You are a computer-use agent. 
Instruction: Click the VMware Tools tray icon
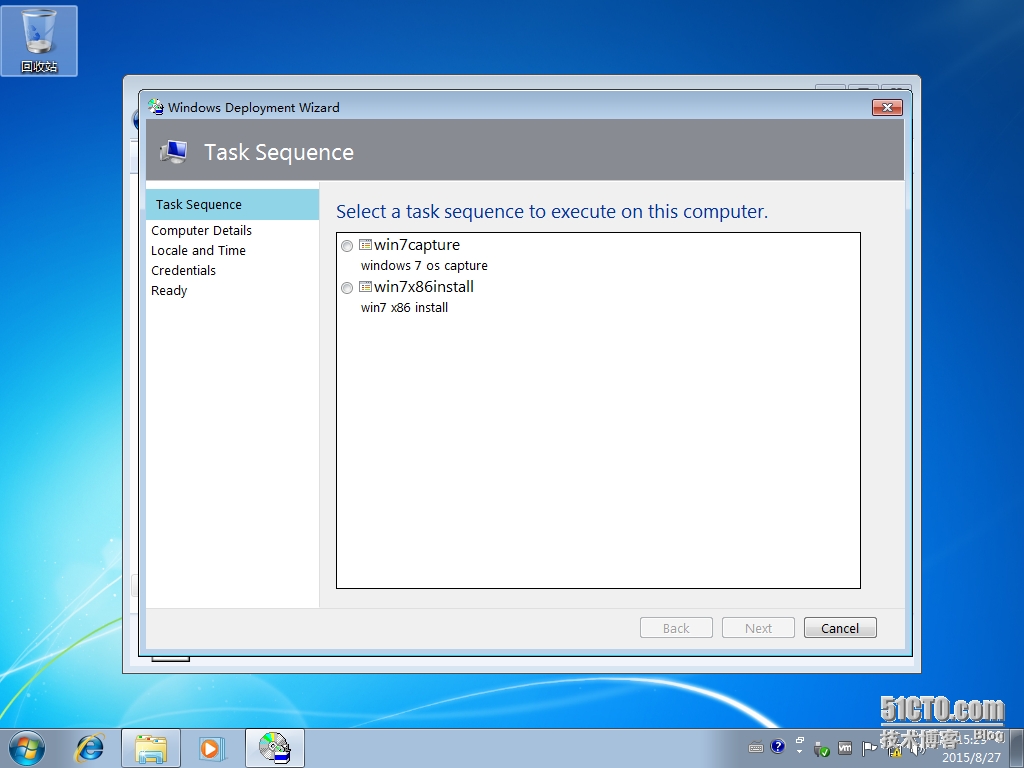click(x=845, y=748)
